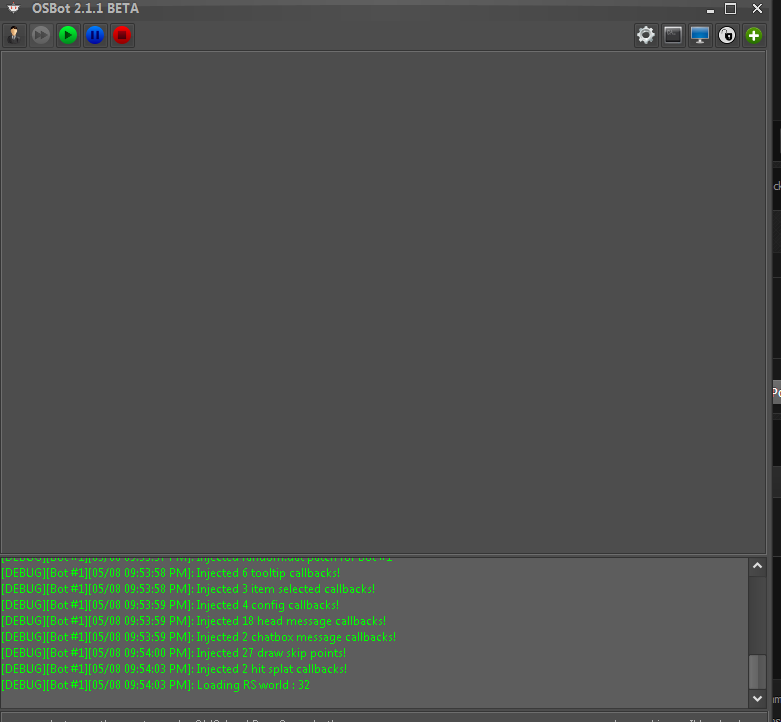Select log line 'Injected 27 draw skip points!'

click(x=173, y=653)
